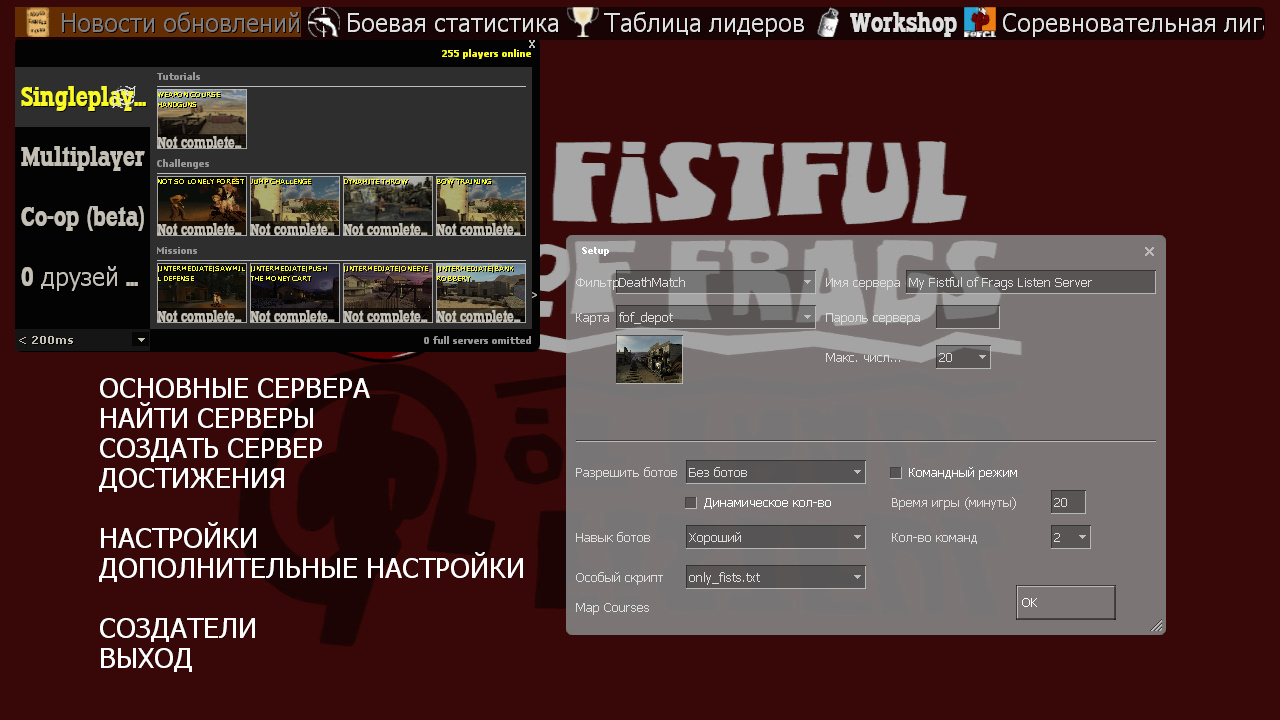The image size is (1280, 720).
Task: Click the crosshair icon for Боевая статистика
Action: coord(323,22)
